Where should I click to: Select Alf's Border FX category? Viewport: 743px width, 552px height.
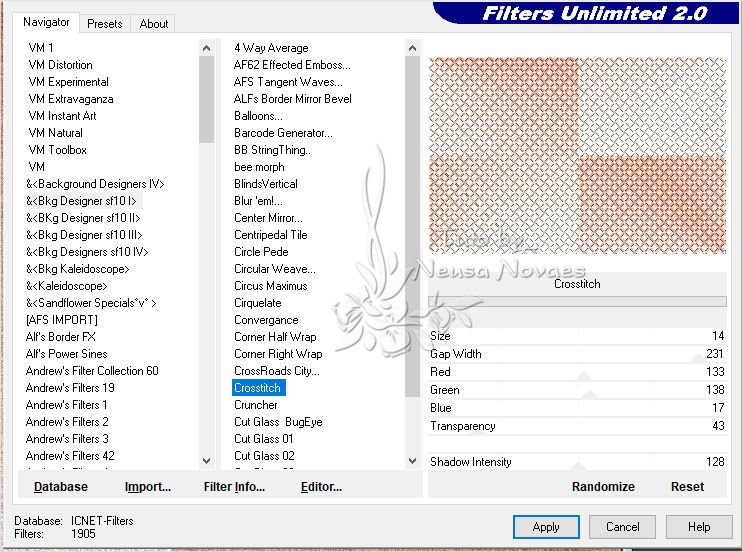(x=61, y=337)
